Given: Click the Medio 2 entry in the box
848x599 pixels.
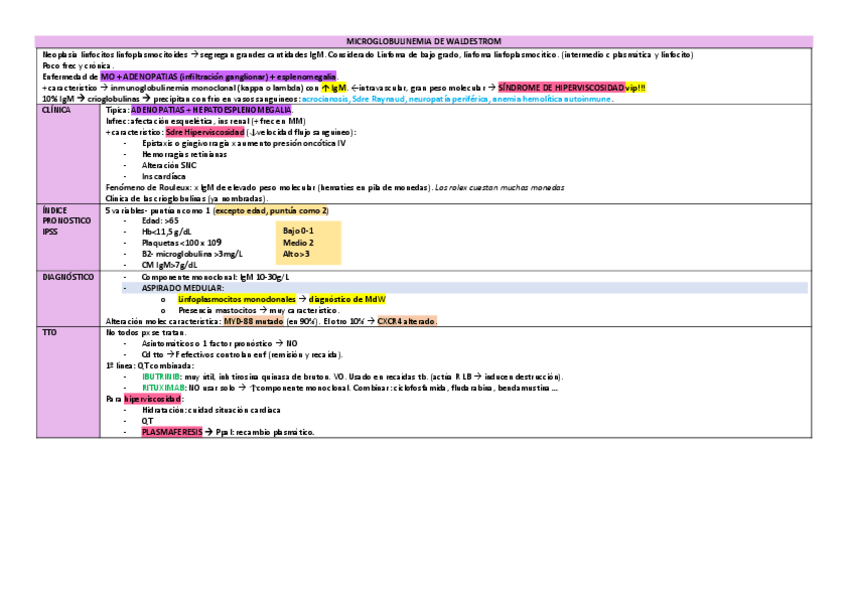Looking at the screenshot, I should (295, 241).
